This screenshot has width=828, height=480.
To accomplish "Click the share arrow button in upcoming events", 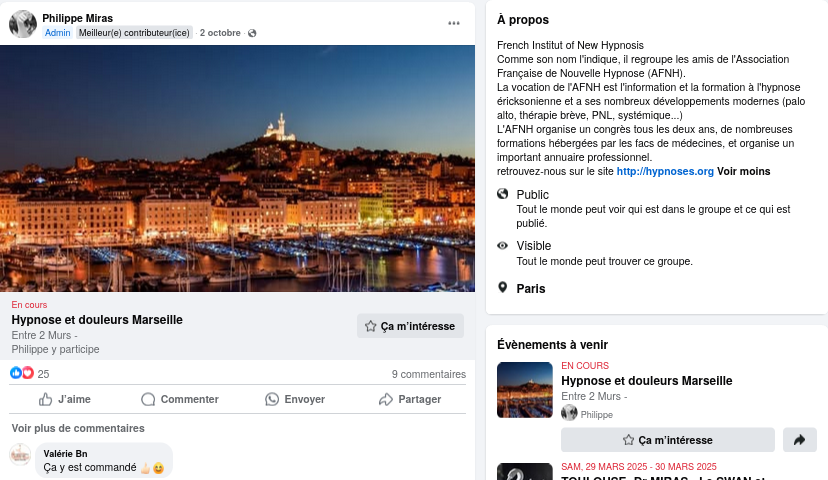I will point(800,440).
